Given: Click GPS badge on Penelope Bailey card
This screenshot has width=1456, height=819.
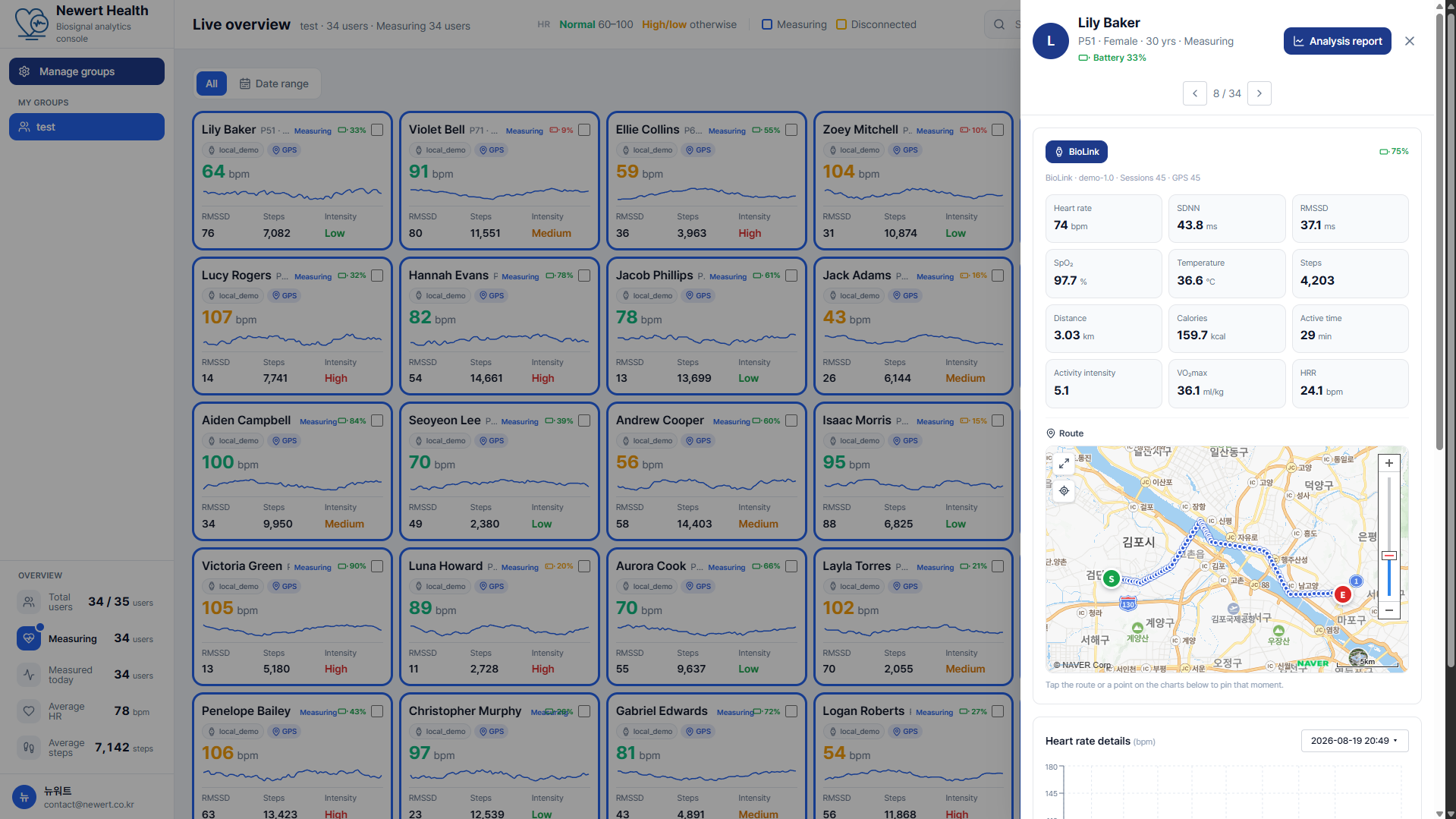Looking at the screenshot, I should 285,732.
